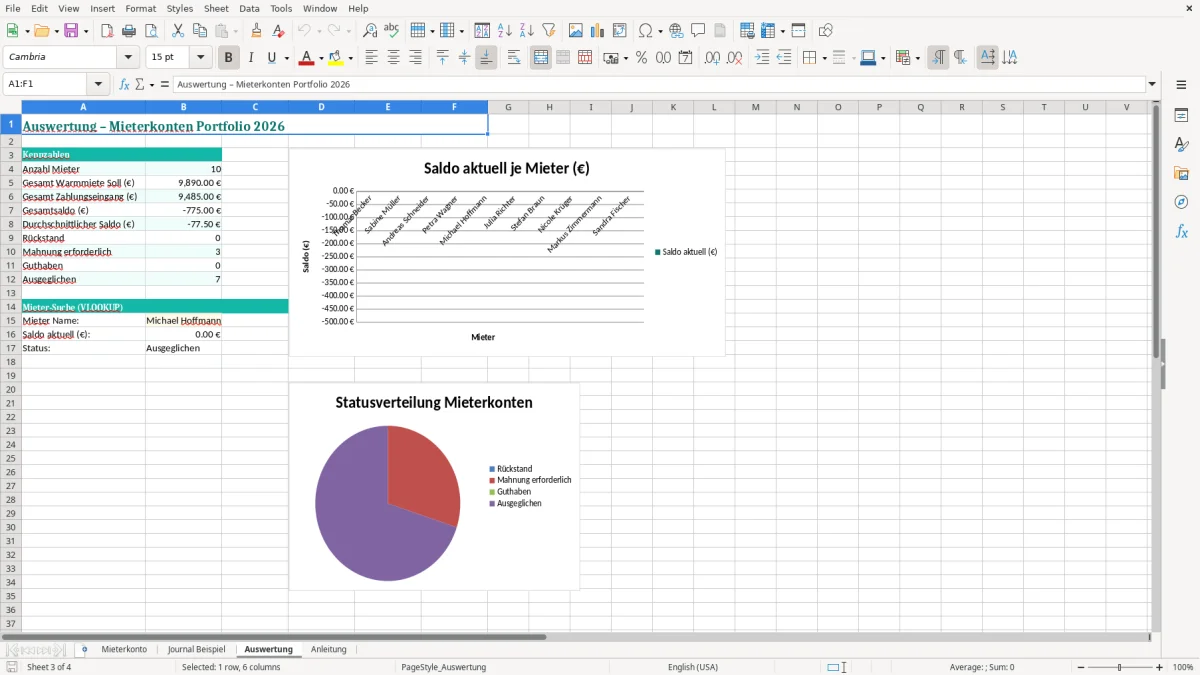Switch to right-to-left paragraph direction
Viewport: 1200px width, 675px height.
click(960, 58)
